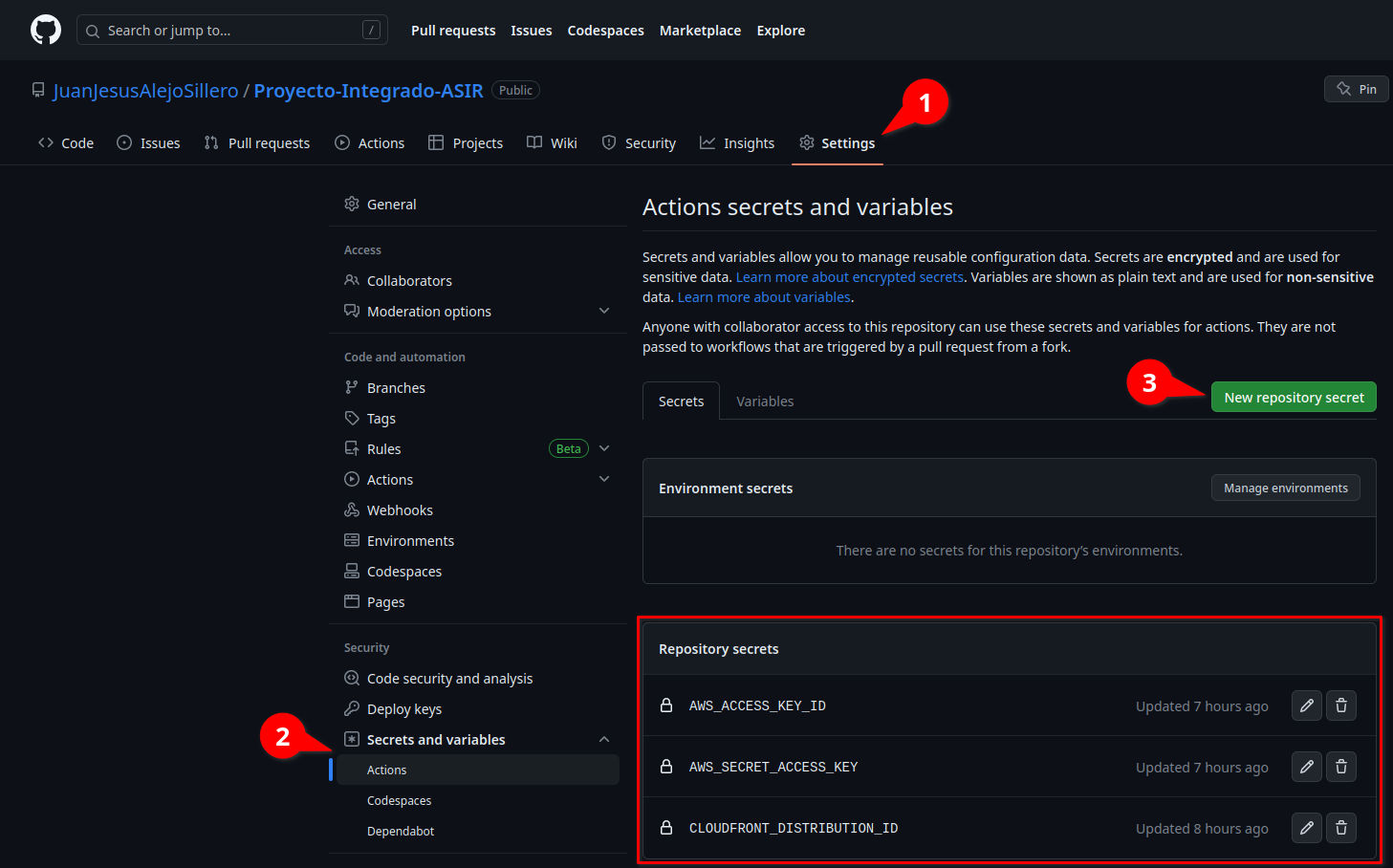Open Learn more about encrypted secrets link
This screenshot has width=1393, height=868.
coord(850,277)
